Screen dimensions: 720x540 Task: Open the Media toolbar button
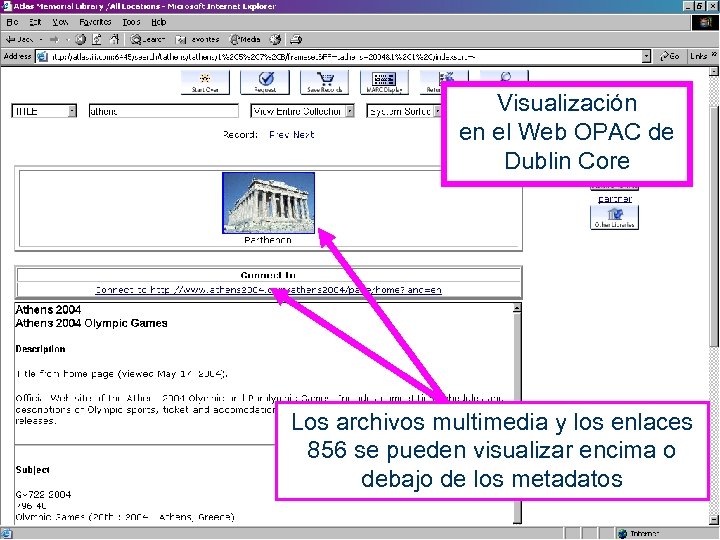coord(245,39)
